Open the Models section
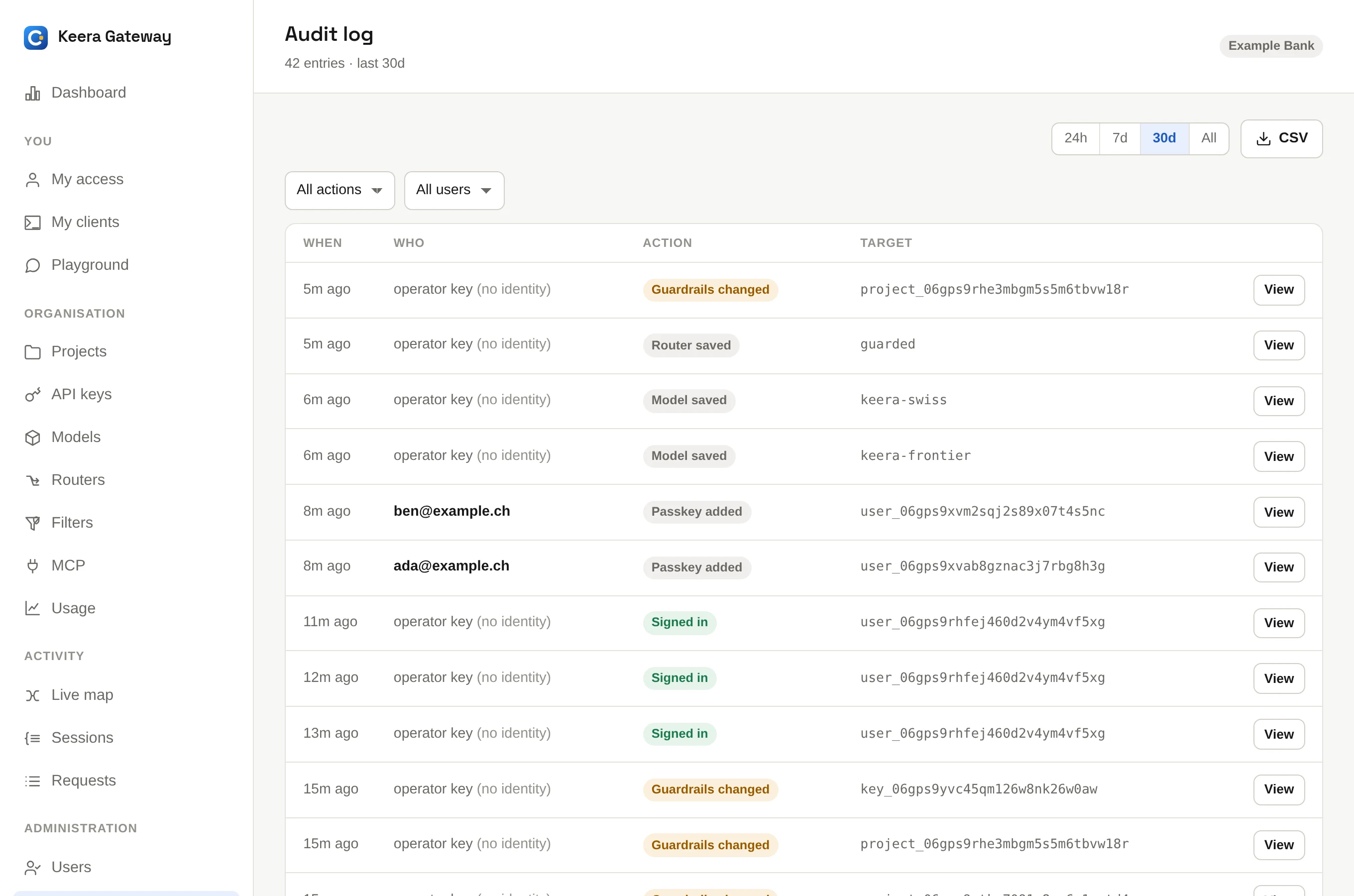Image resolution: width=1354 pixels, height=896 pixels. [x=75, y=437]
